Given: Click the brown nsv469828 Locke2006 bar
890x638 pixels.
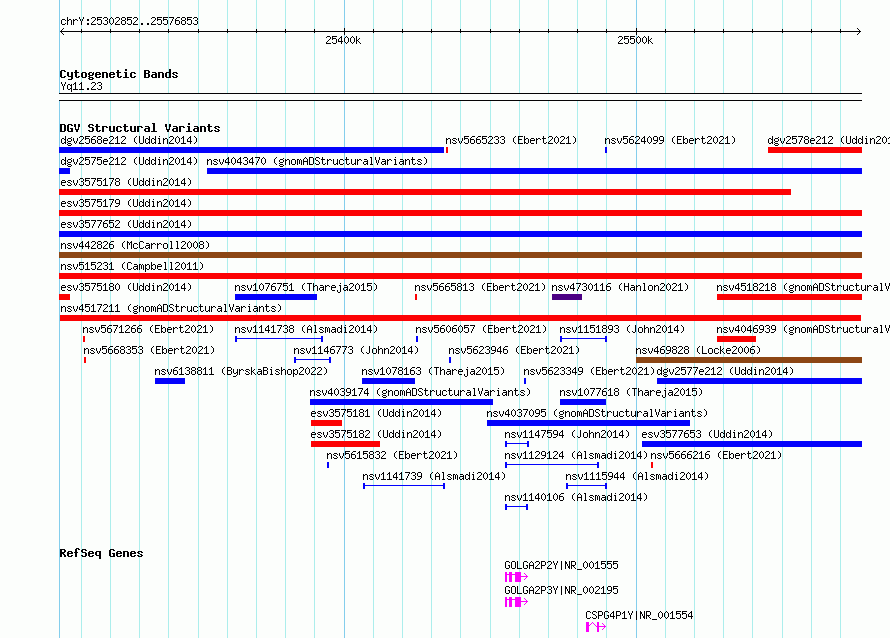Looking at the screenshot, I should [x=749, y=360].
